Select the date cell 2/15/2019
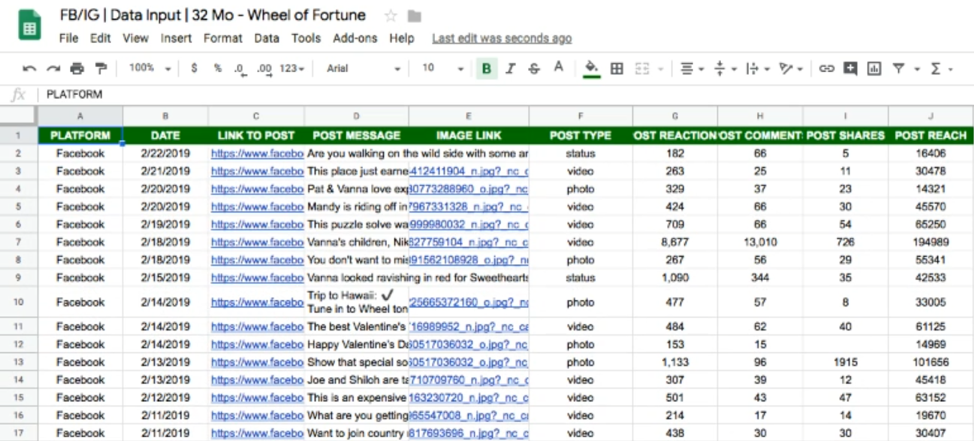The image size is (974, 441). (x=165, y=278)
